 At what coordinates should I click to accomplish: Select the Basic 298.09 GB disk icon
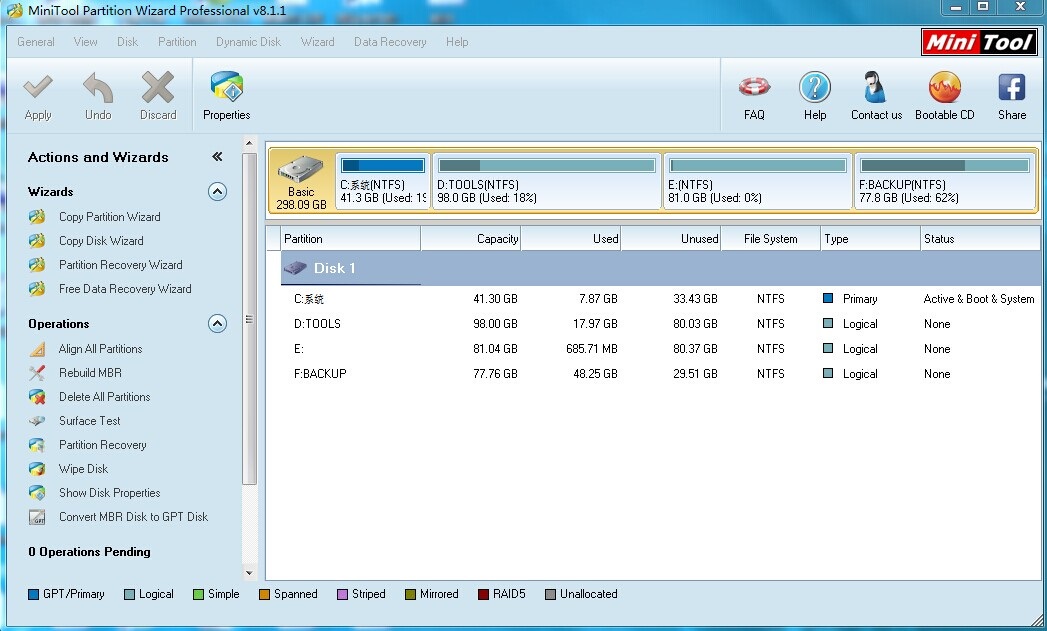(x=300, y=169)
